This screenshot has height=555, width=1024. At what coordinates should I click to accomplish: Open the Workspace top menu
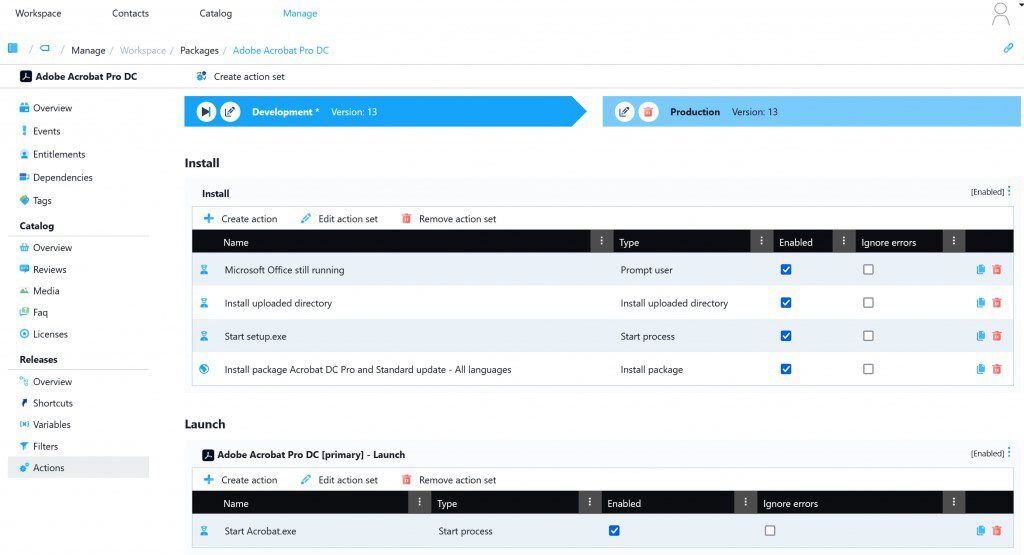pos(38,13)
